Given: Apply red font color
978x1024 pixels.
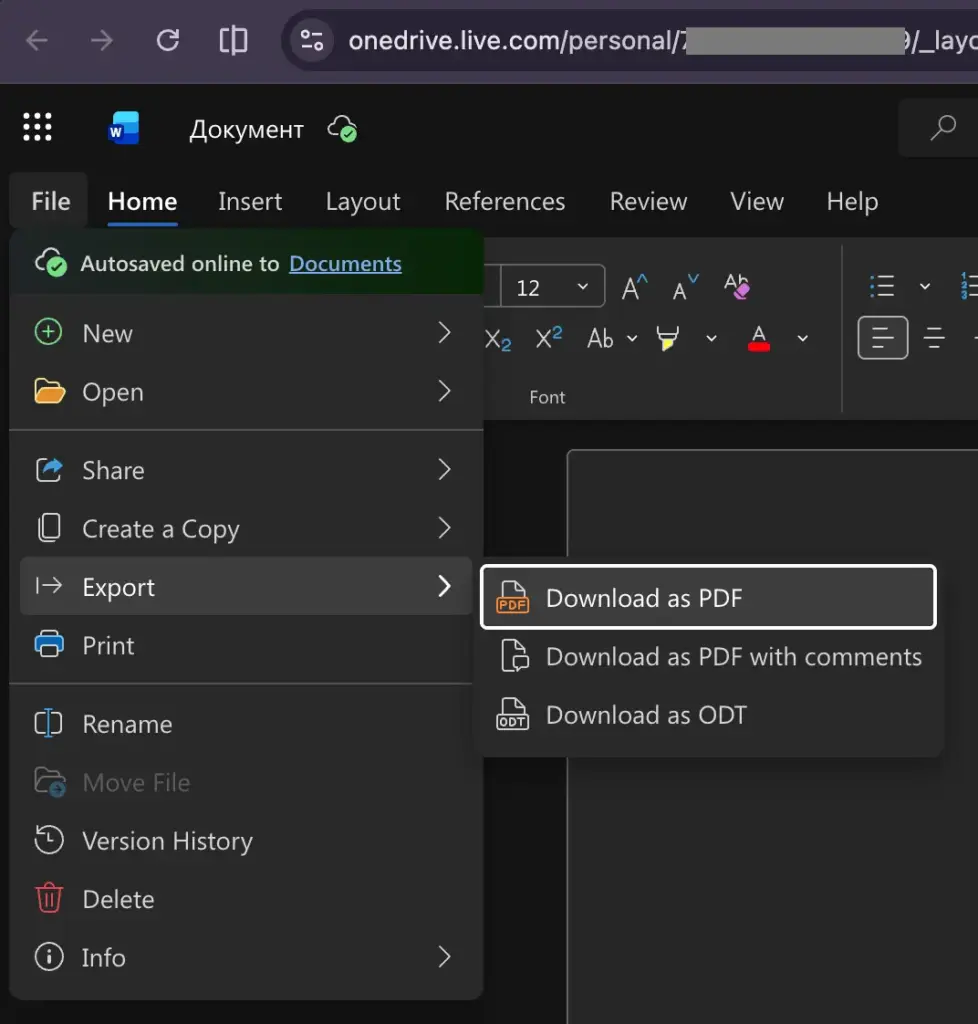Looking at the screenshot, I should (759, 338).
